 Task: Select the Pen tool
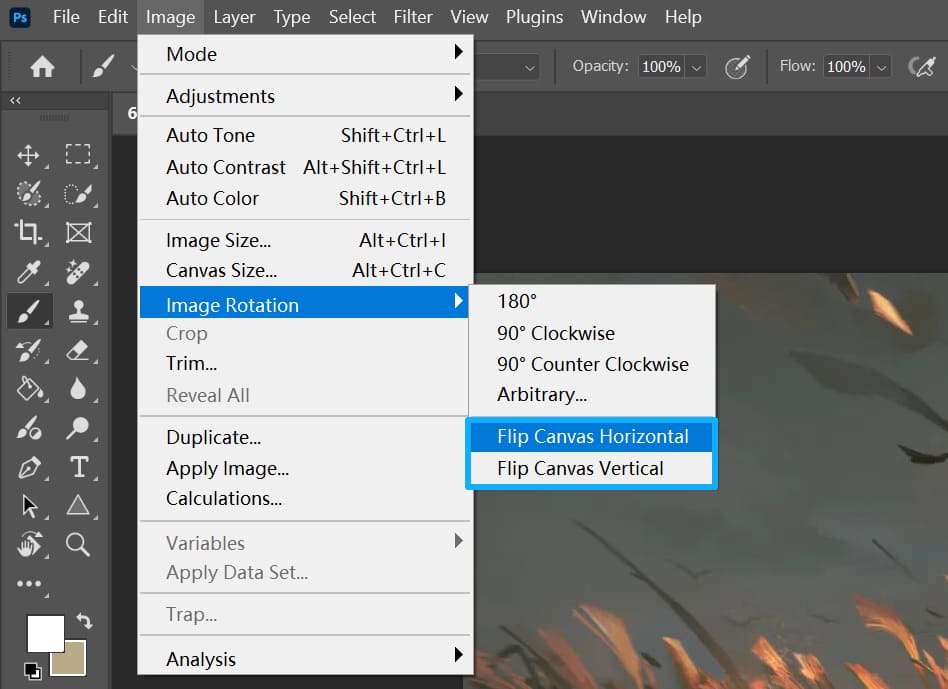click(x=28, y=467)
